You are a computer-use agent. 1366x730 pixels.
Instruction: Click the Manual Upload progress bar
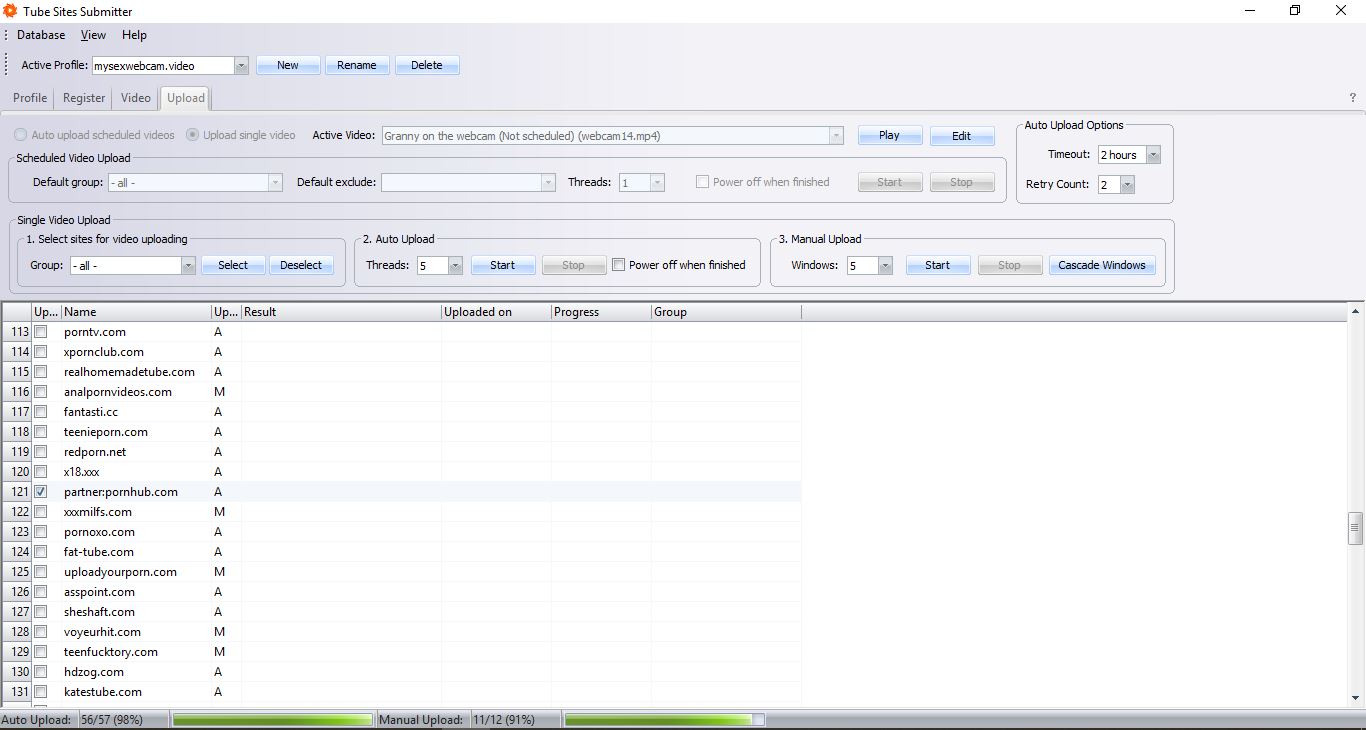[x=664, y=720]
